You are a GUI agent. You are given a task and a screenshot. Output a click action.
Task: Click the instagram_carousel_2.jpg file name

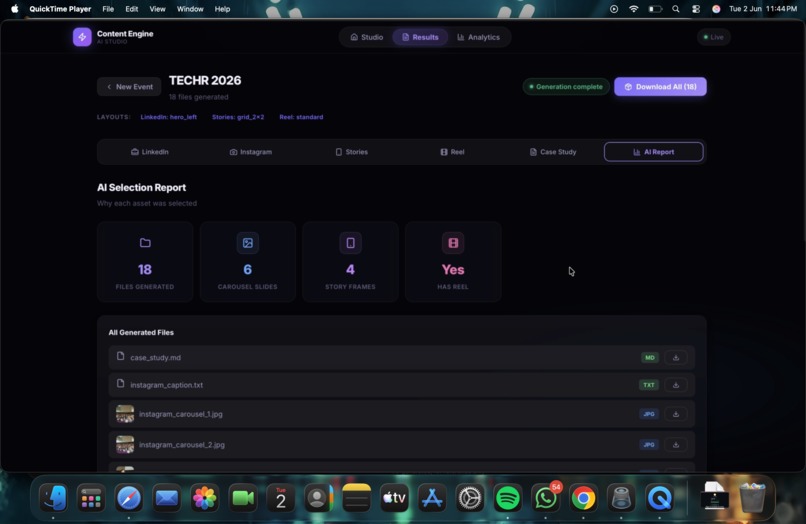point(182,445)
